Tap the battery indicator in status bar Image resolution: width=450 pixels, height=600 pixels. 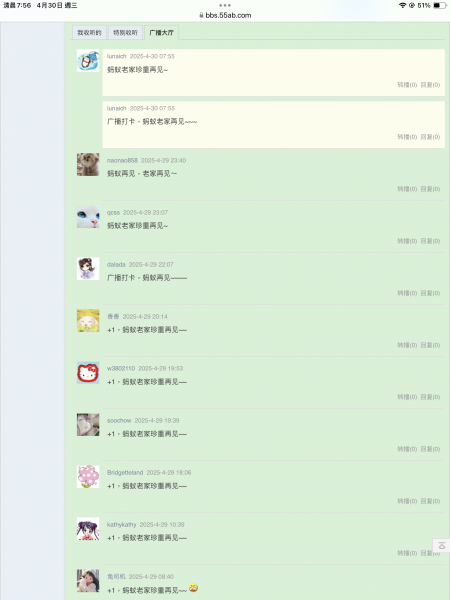click(439, 5)
